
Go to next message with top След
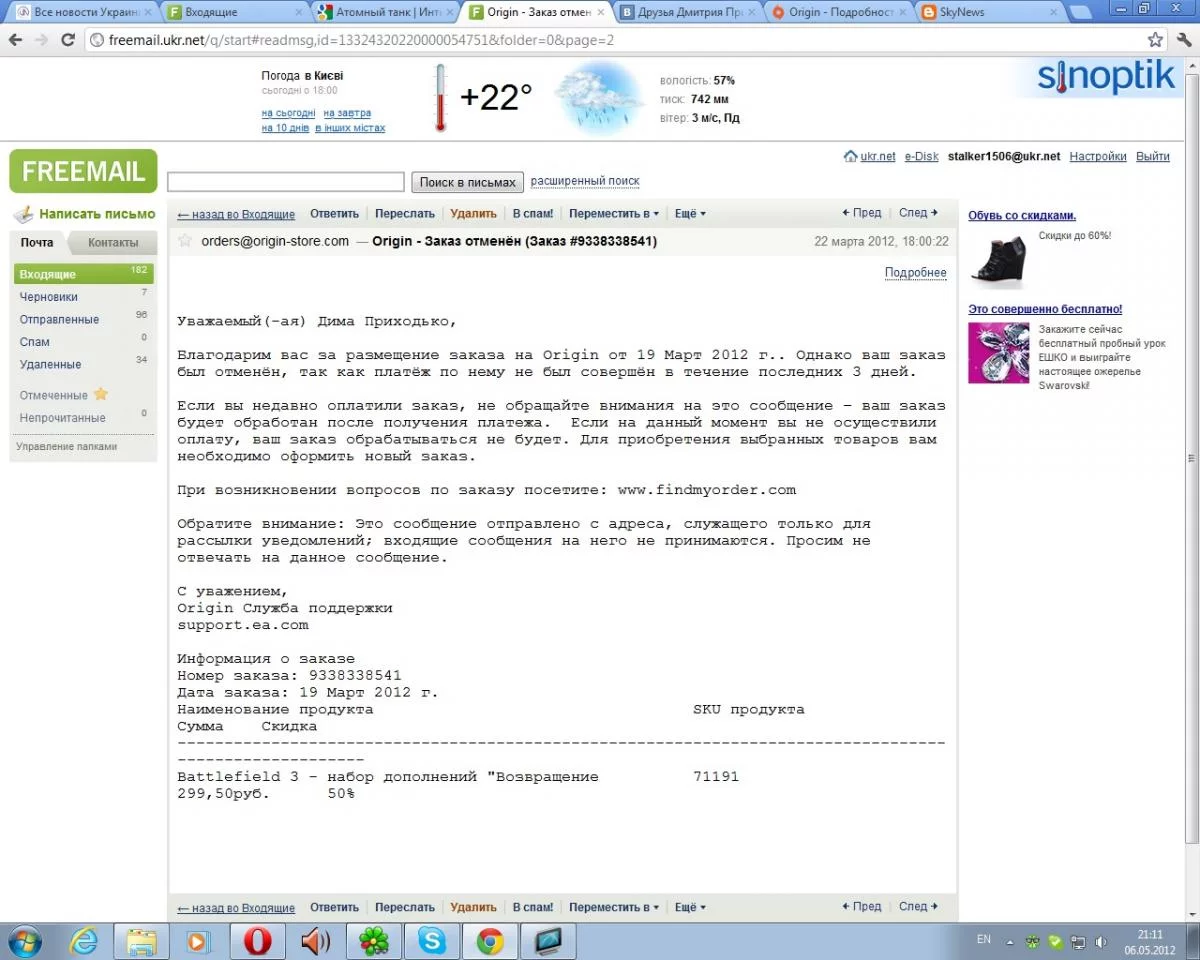918,213
